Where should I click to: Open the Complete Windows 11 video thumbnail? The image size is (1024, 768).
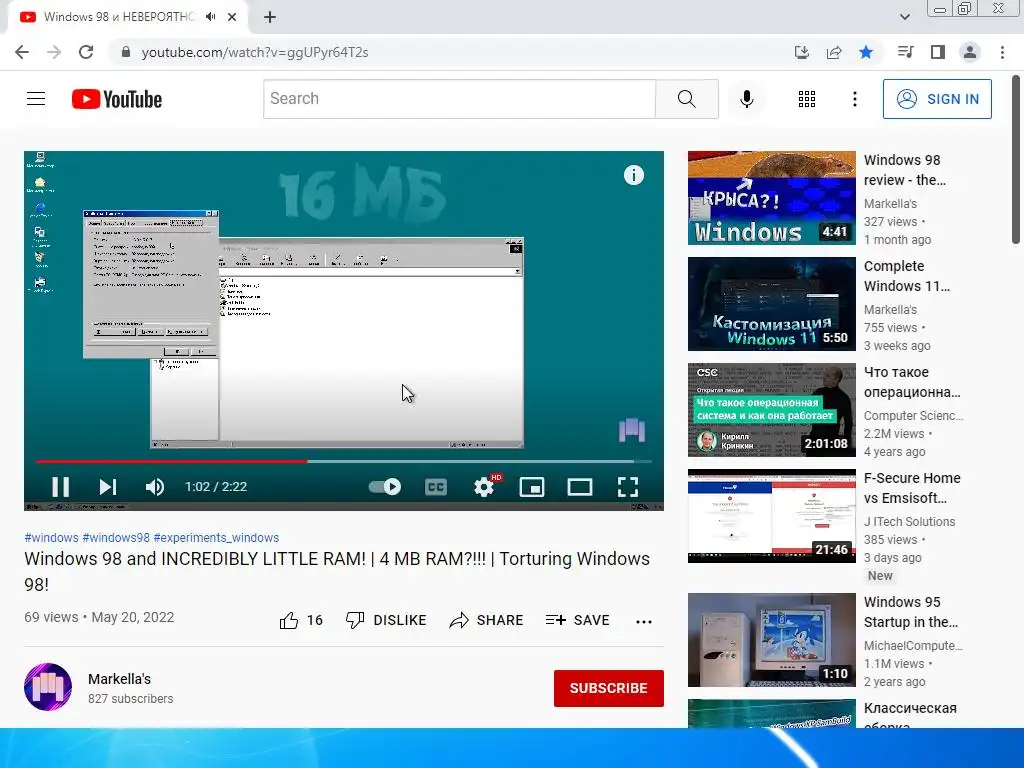click(x=771, y=304)
